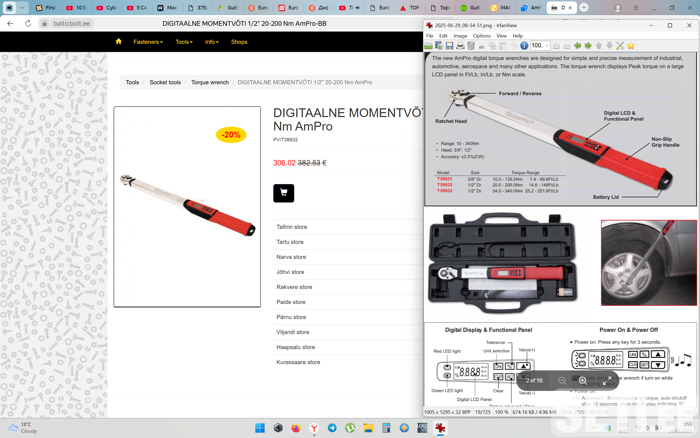Click the Copy icon in IrfanView toolbar
700x438 pixels.
(492, 46)
